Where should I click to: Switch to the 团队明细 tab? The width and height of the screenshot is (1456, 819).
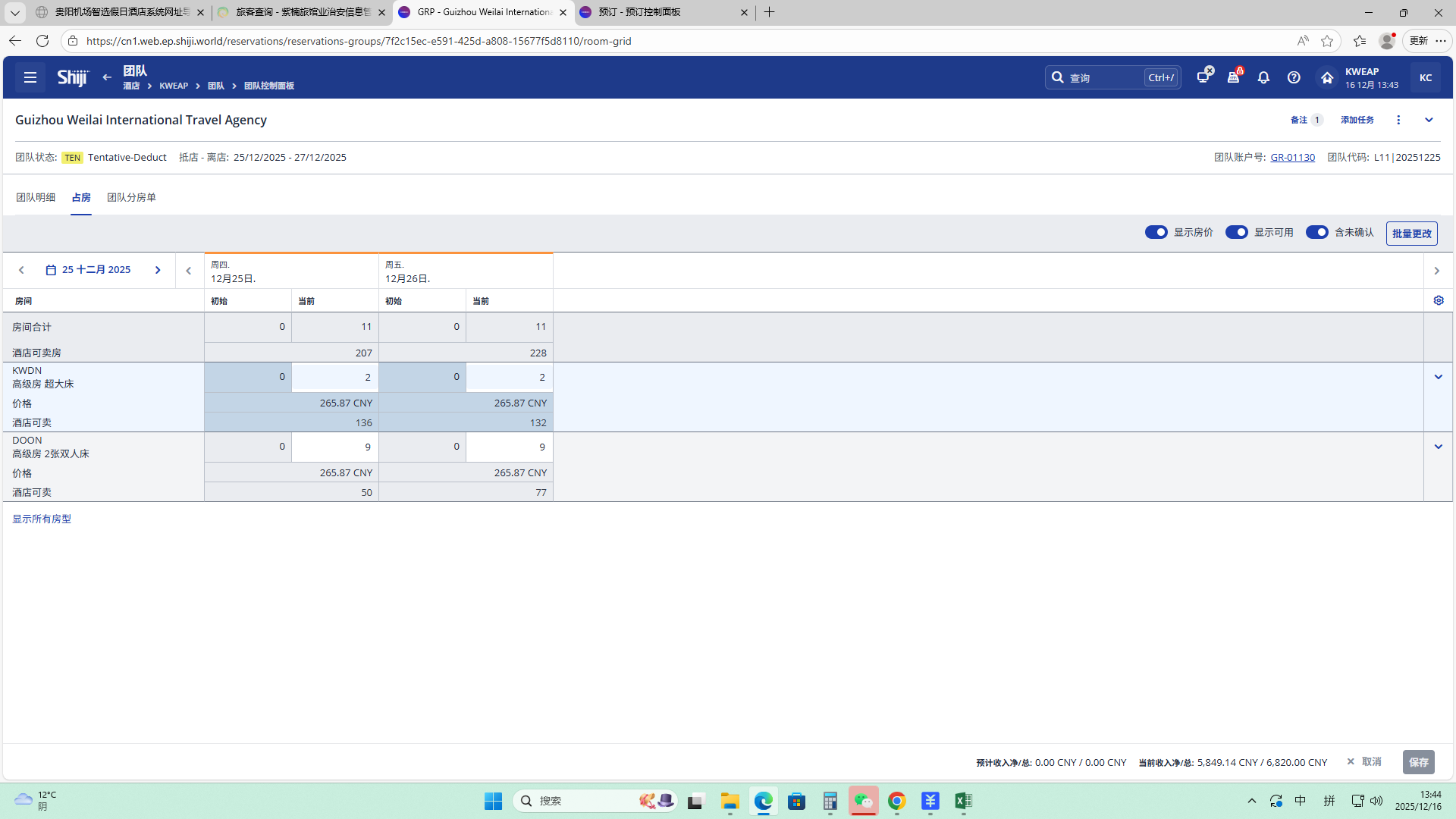[36, 197]
